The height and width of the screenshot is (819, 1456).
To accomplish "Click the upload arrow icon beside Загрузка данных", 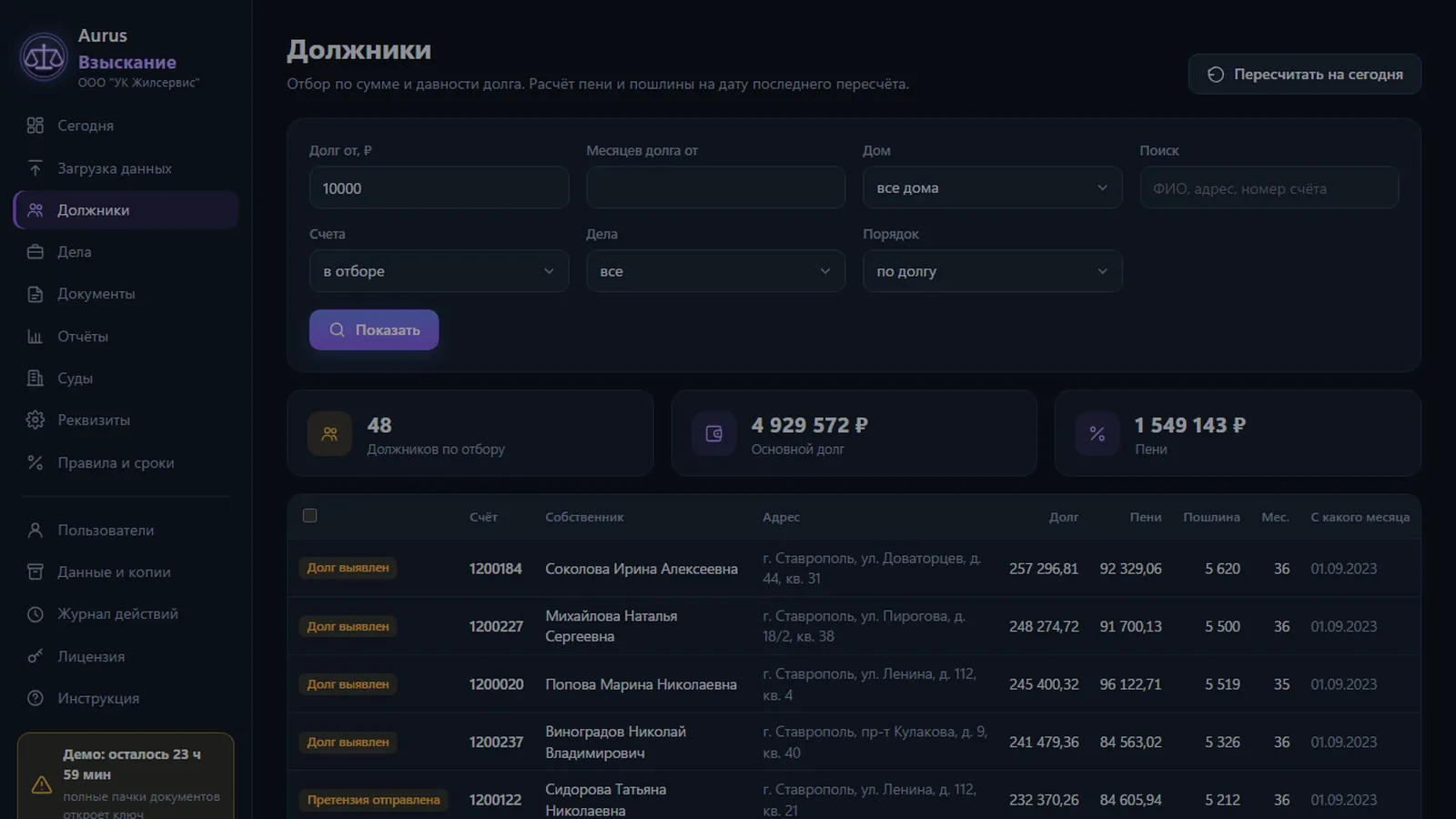I will point(35,168).
